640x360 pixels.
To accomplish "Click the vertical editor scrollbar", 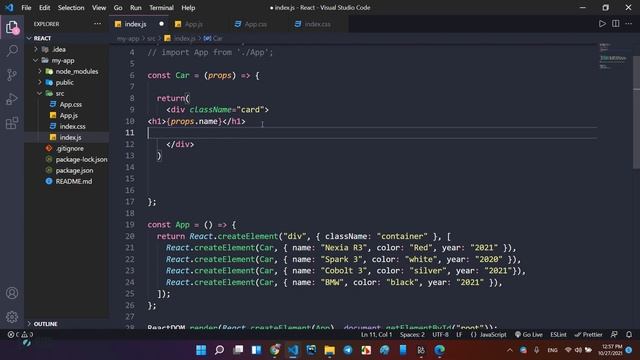I will [636, 112].
